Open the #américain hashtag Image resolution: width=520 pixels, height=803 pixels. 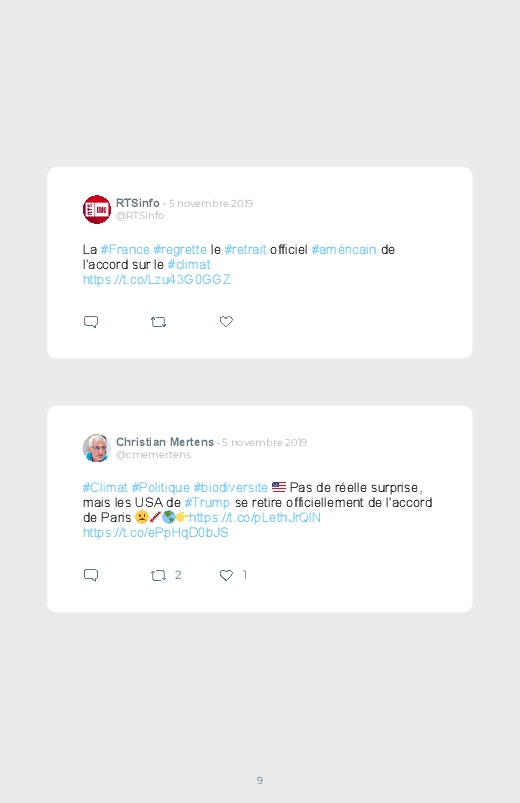344,249
